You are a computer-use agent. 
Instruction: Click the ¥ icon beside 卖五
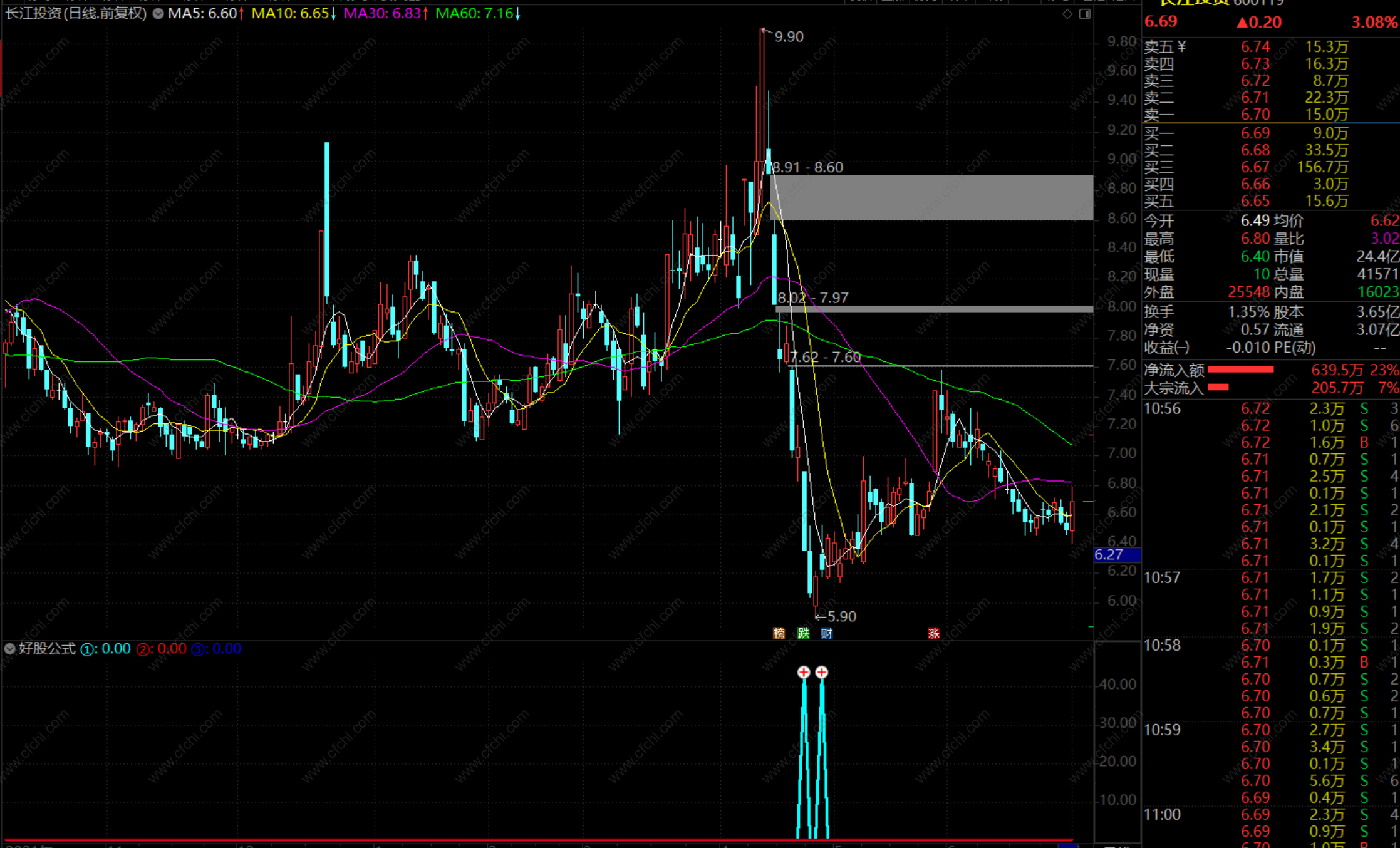[x=1181, y=47]
